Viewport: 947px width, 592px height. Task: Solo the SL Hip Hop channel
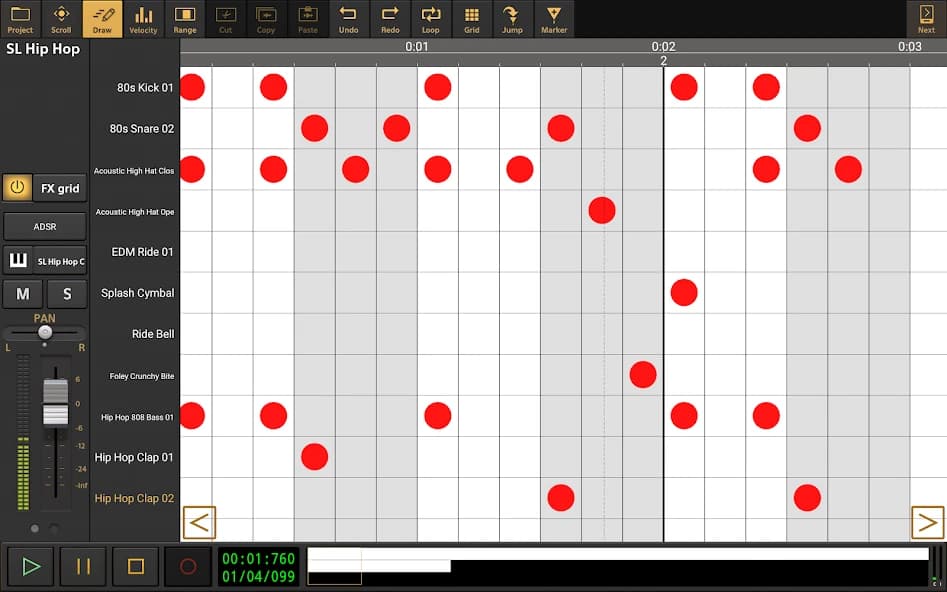(66, 293)
